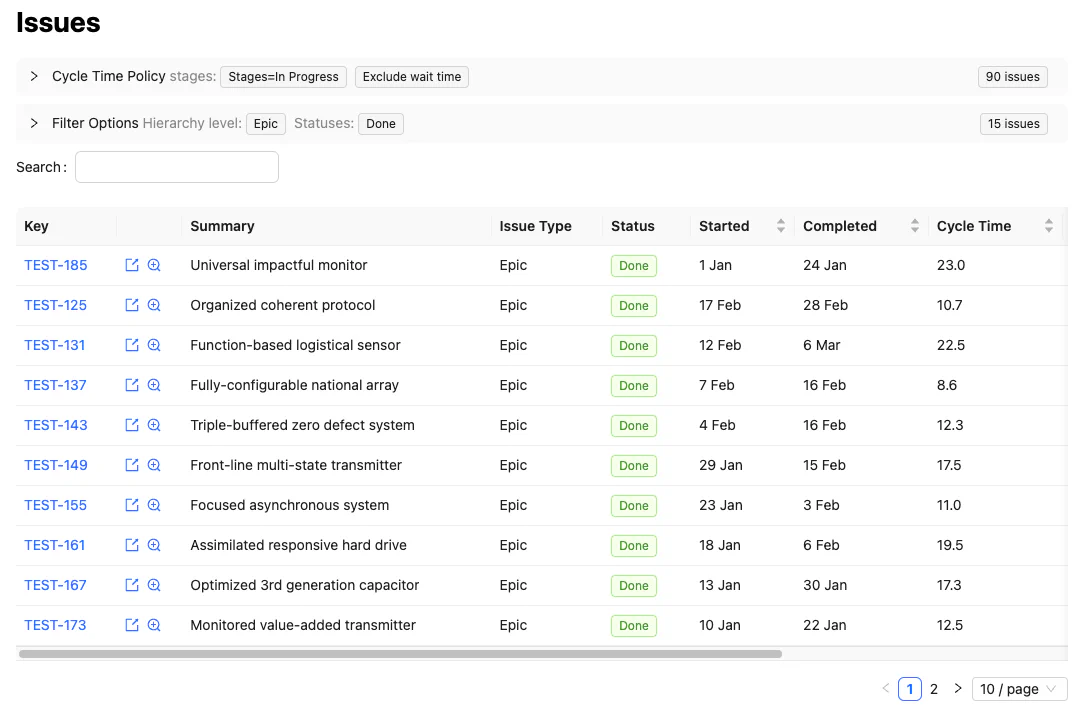The width and height of the screenshot is (1078, 706).
Task: Click summary 'Triple-buffered zero defect system'
Action: [x=302, y=425]
